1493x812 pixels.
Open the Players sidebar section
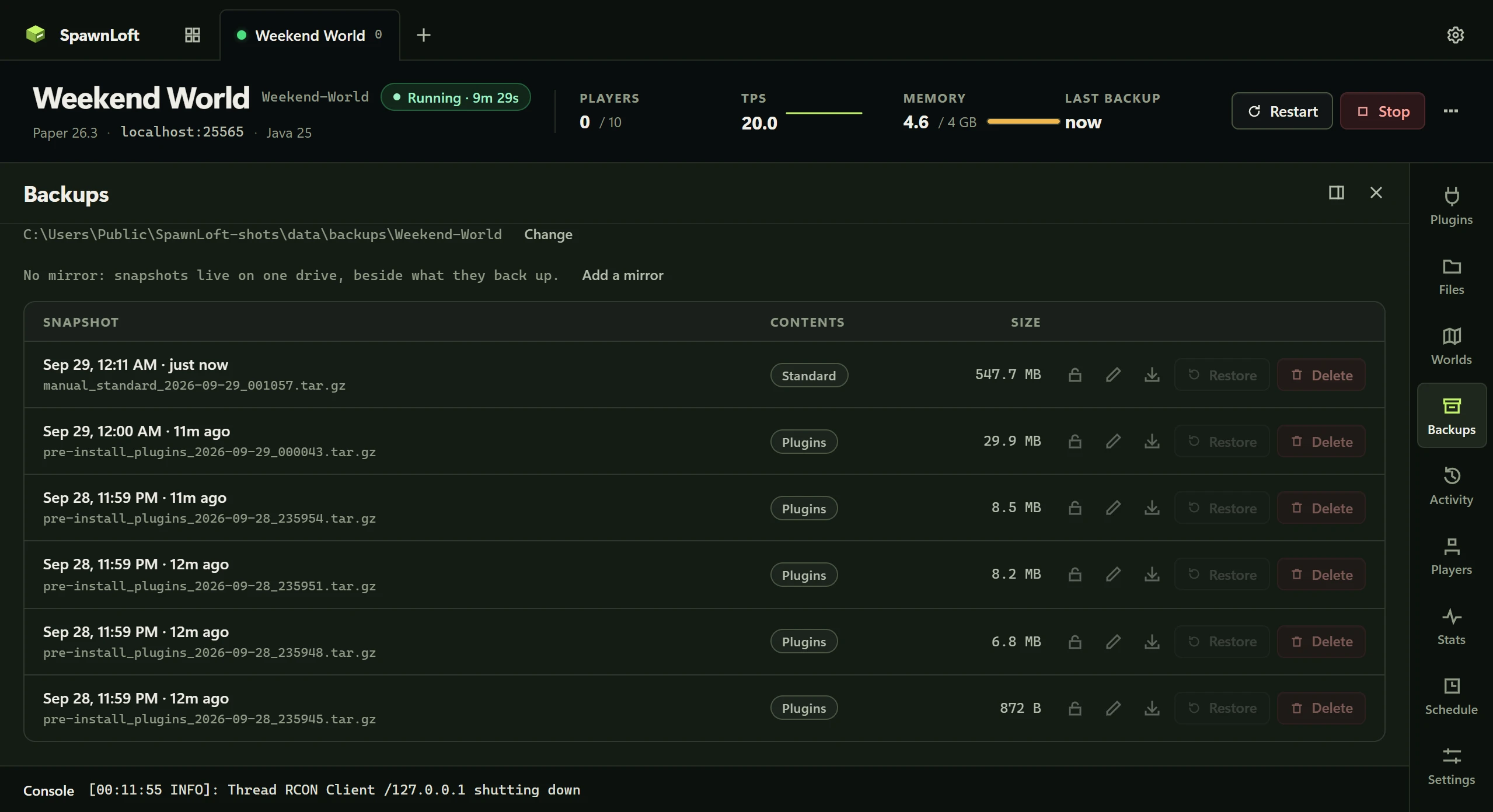tap(1451, 555)
